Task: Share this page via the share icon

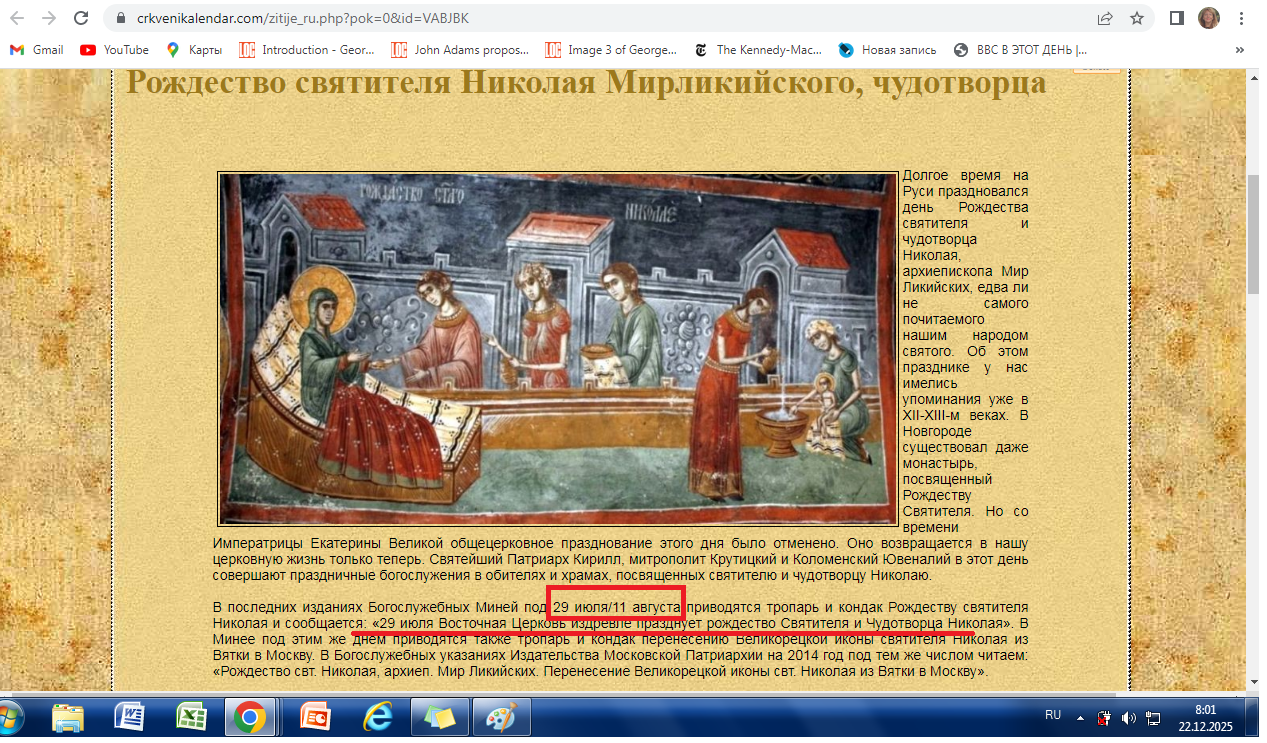Action: [x=1105, y=18]
